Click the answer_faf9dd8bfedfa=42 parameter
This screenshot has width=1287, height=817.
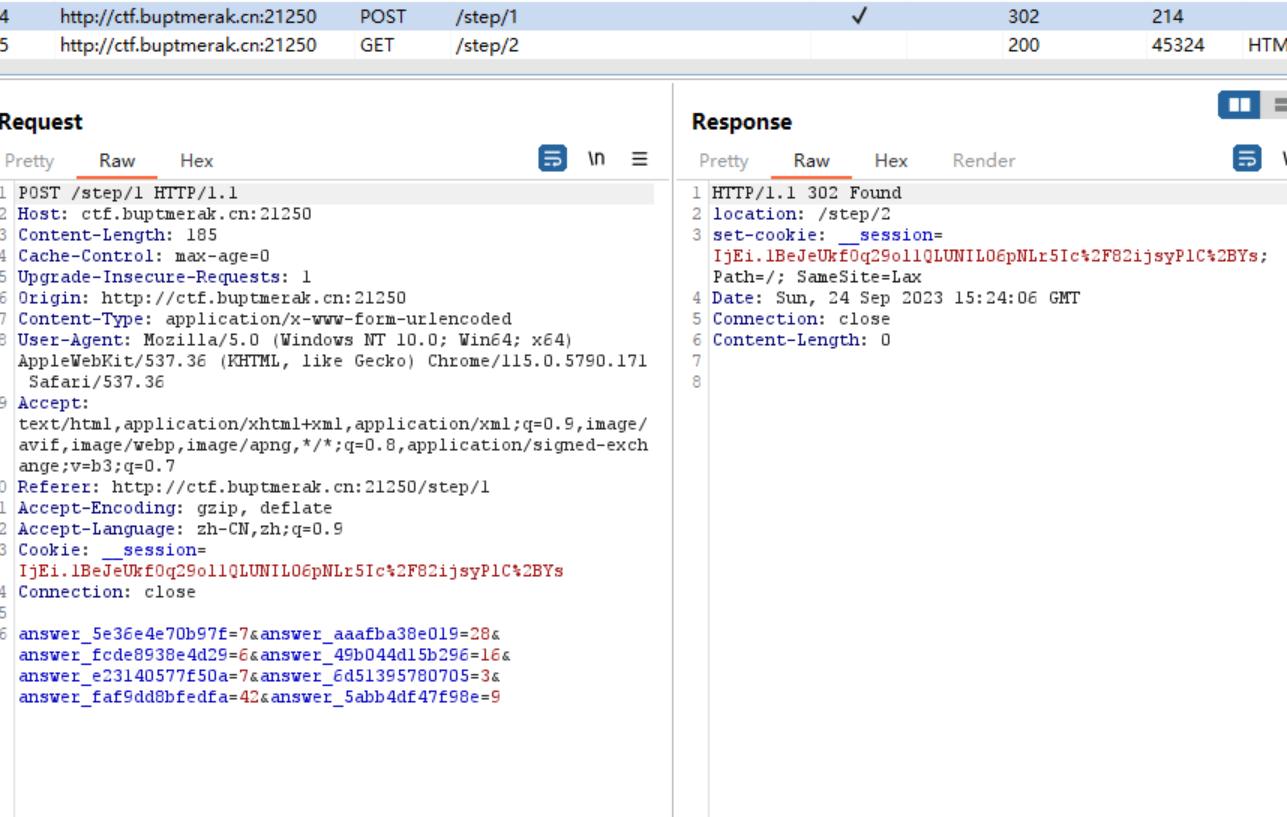tap(139, 697)
